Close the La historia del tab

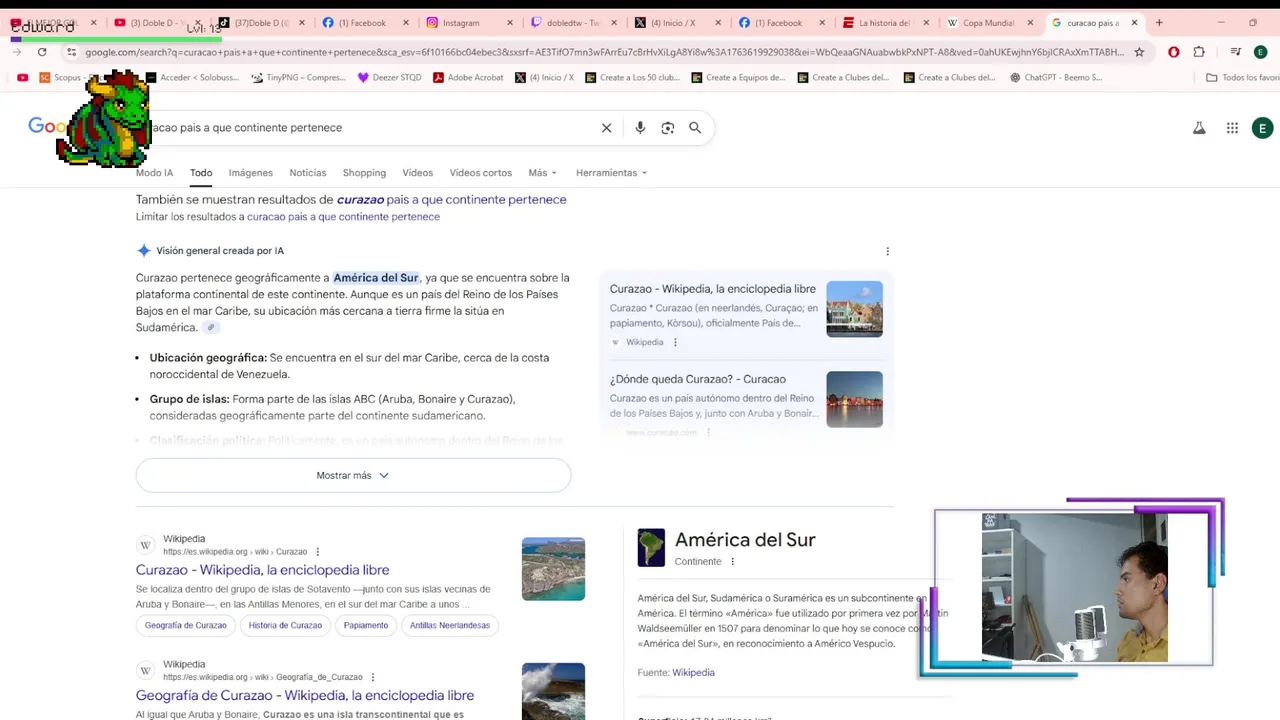(926, 22)
